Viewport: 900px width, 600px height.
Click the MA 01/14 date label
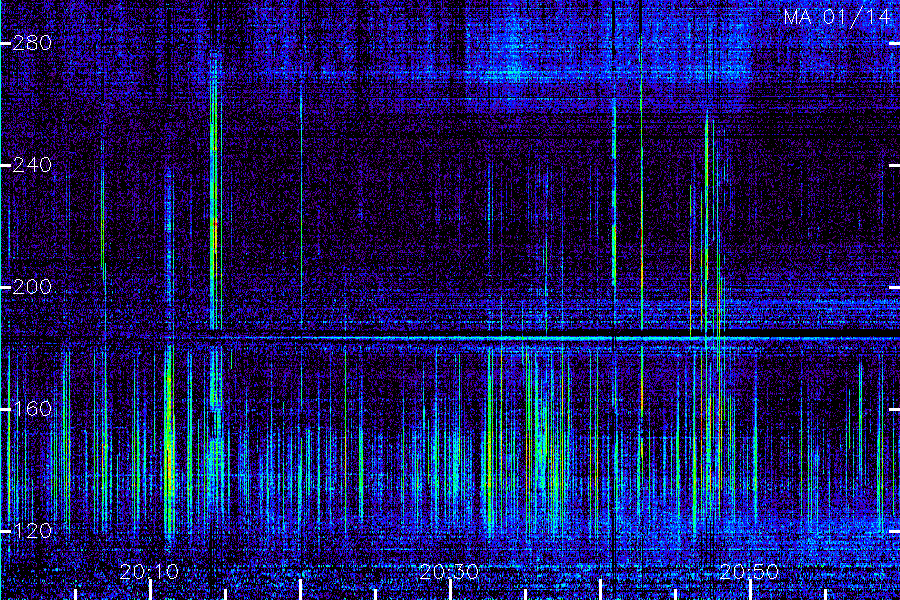(837, 17)
